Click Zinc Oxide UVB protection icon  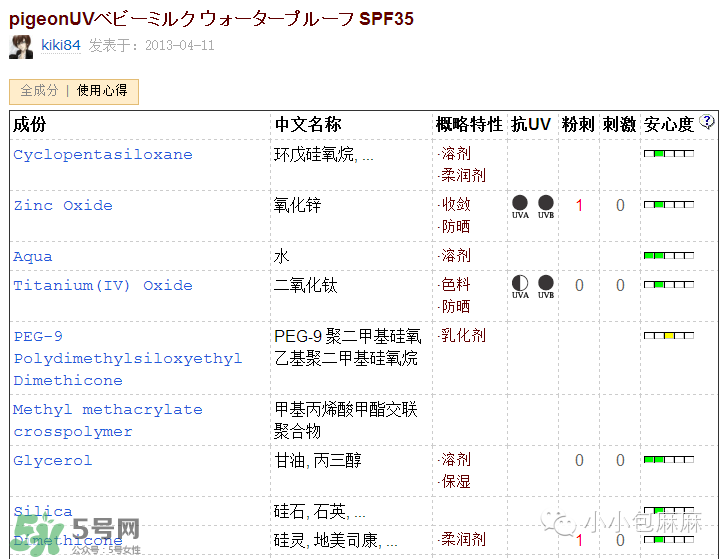tap(546, 204)
